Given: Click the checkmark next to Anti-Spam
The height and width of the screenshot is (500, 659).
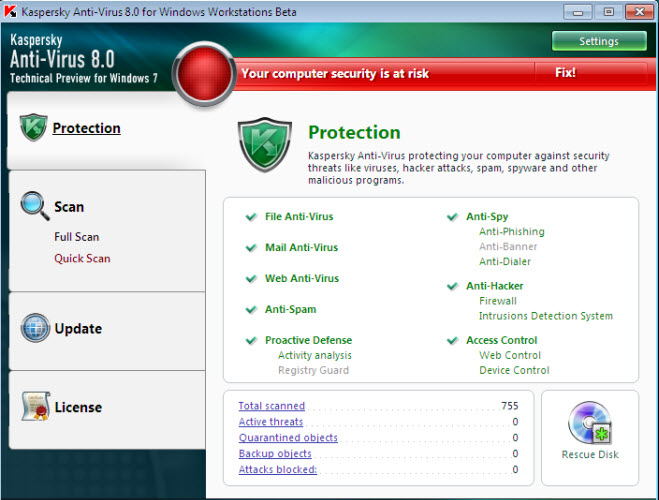Looking at the screenshot, I should click(x=251, y=310).
